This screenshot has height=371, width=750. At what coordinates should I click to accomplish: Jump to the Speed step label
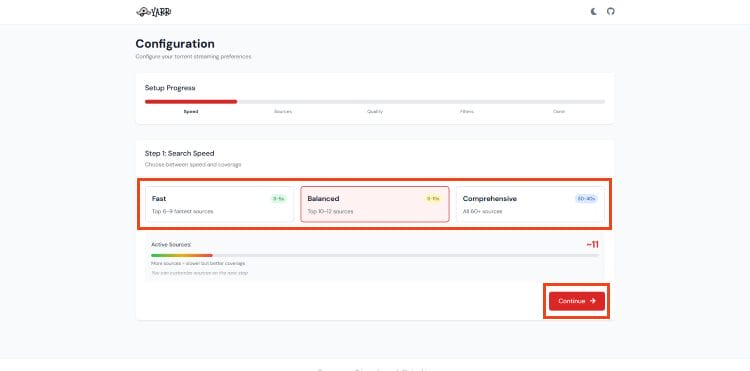(191, 111)
